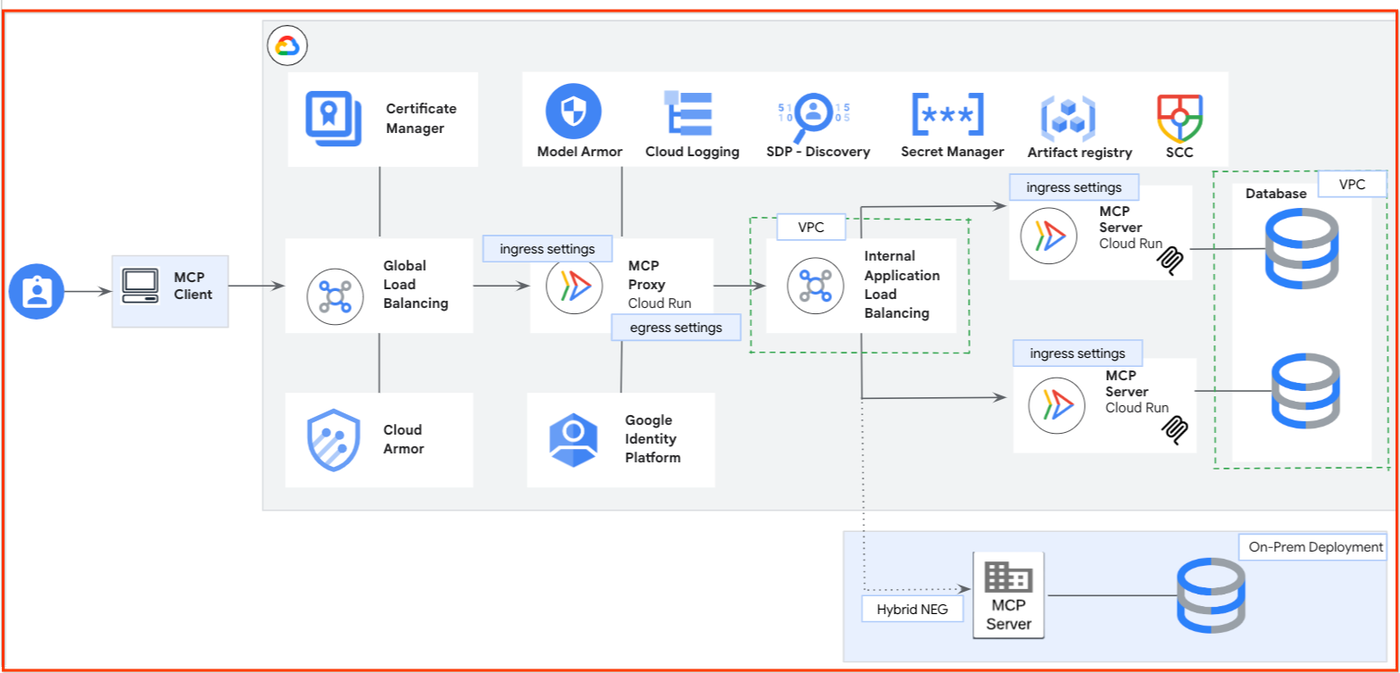This screenshot has height=673, width=1400.
Task: Click the Hybrid NEG label
Action: [x=912, y=608]
